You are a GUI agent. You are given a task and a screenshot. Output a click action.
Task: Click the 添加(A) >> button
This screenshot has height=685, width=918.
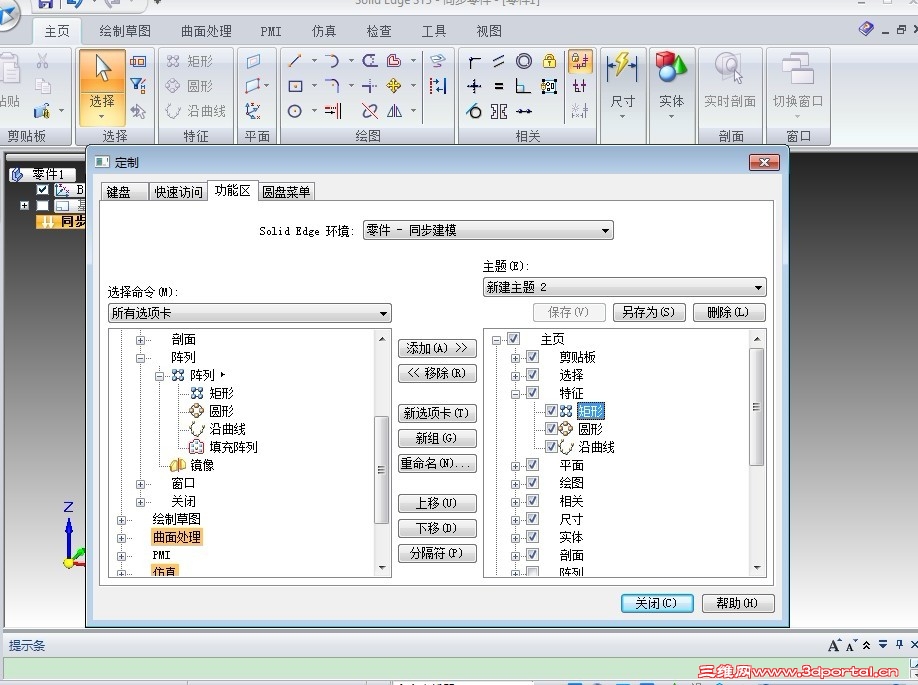437,348
